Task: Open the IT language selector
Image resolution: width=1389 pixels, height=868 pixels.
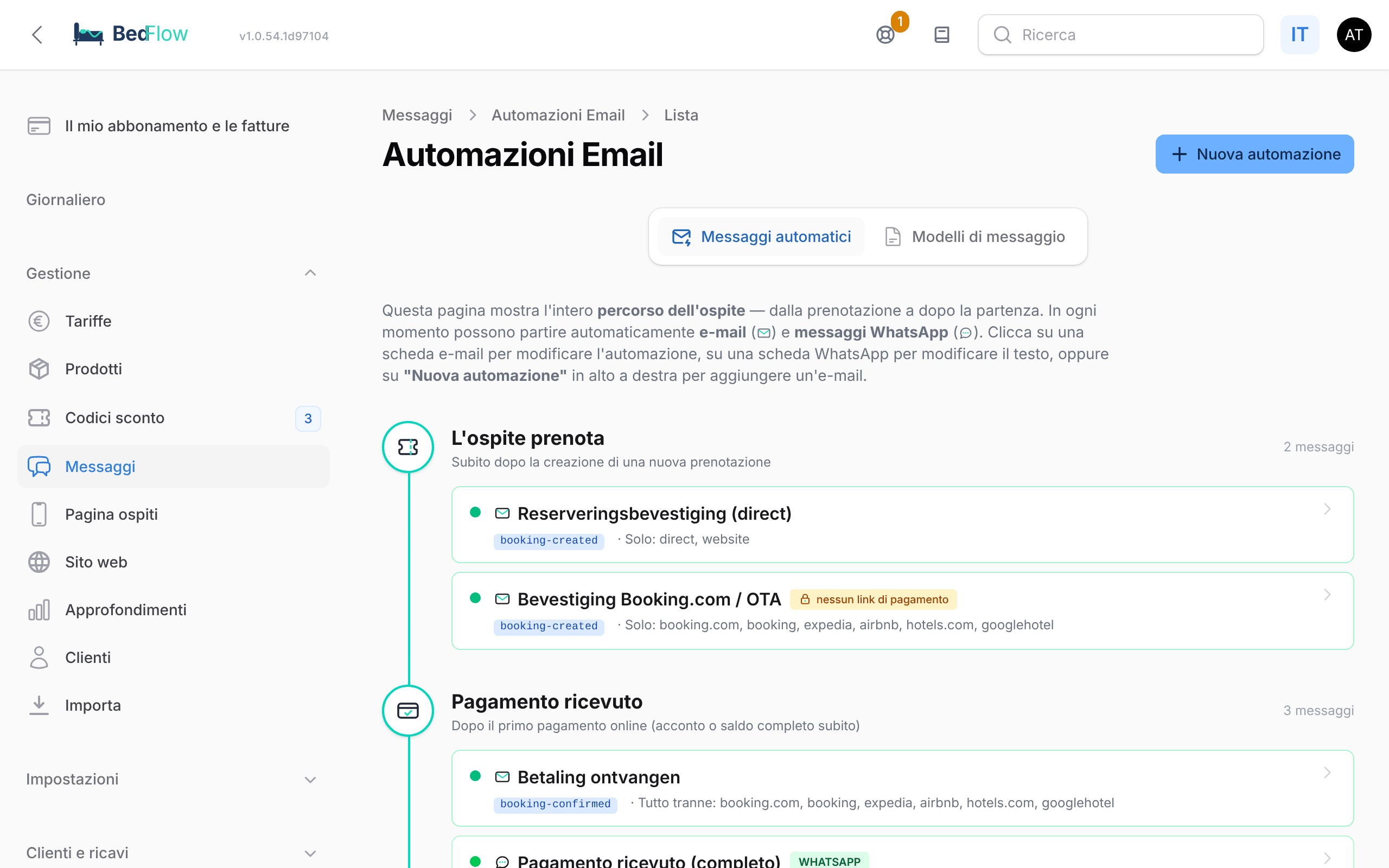Action: [1299, 35]
